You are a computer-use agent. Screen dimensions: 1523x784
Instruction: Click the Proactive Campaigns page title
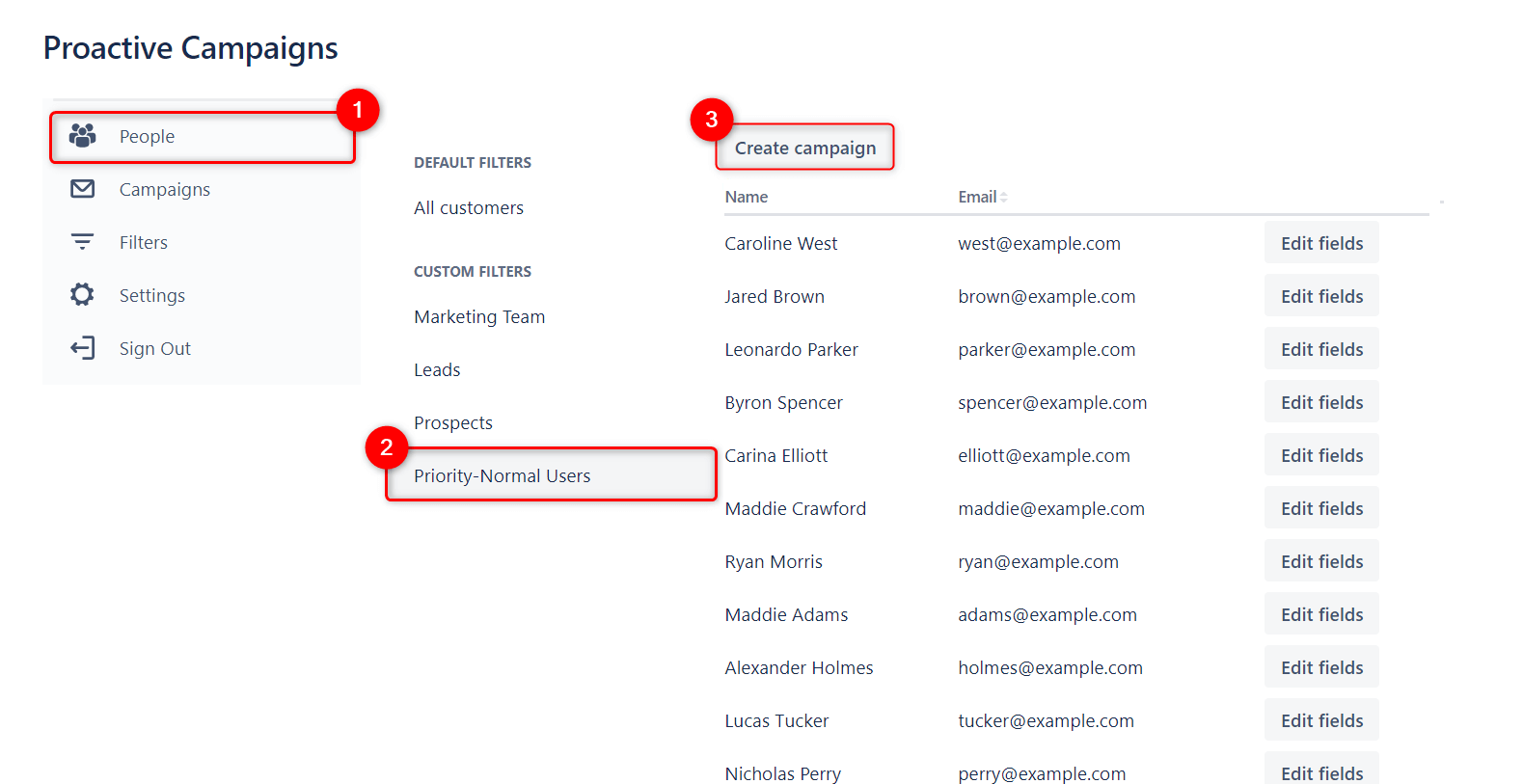point(191,48)
